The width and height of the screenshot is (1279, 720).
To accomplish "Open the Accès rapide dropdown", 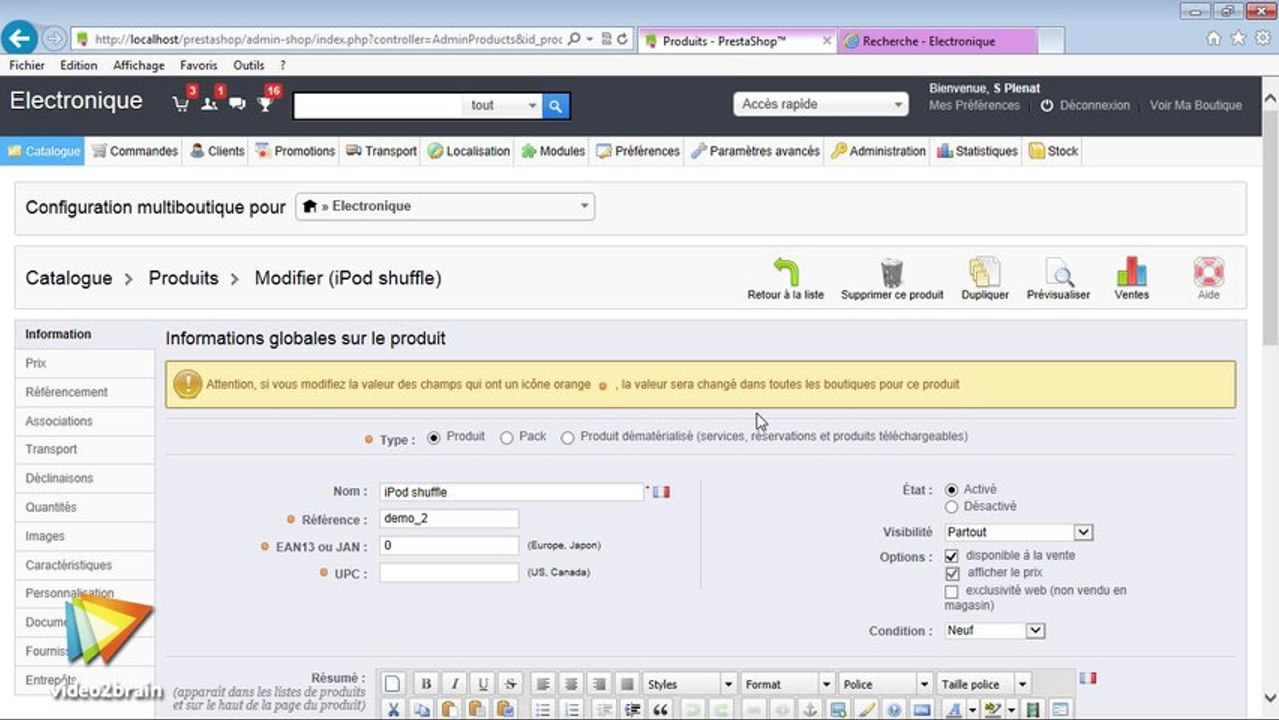I will coord(821,104).
